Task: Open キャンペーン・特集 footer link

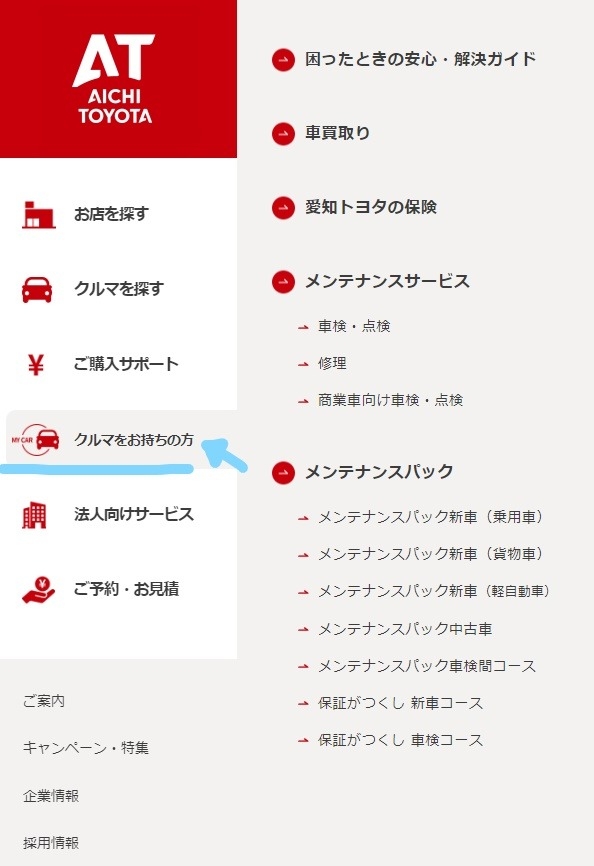Action: [x=86, y=748]
